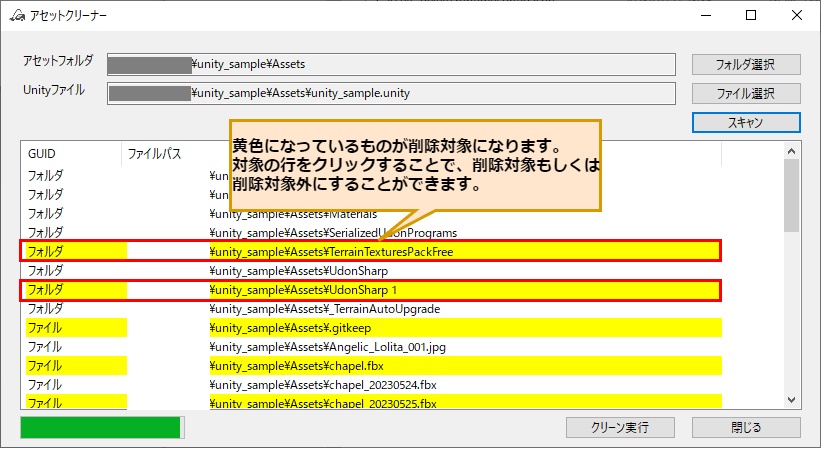
Task: Click the green progress bar
Action: click(x=102, y=427)
